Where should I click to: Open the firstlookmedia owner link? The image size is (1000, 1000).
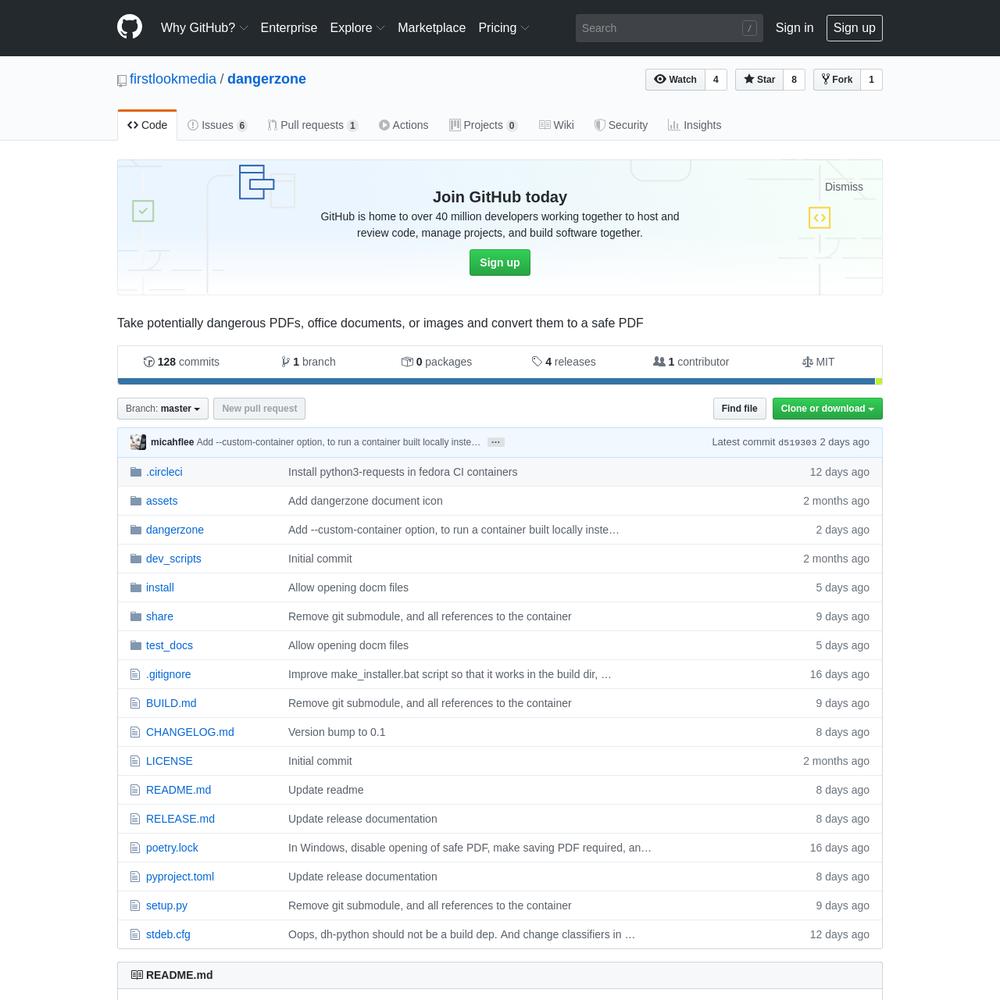coord(173,79)
